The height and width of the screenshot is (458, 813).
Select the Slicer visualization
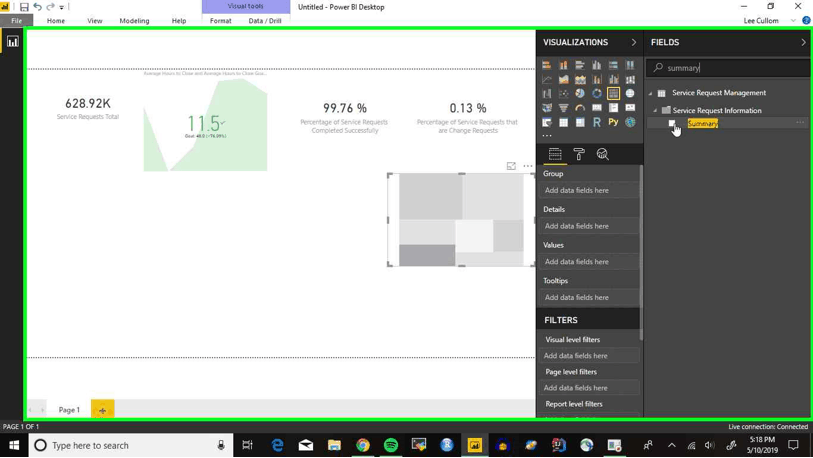point(546,122)
